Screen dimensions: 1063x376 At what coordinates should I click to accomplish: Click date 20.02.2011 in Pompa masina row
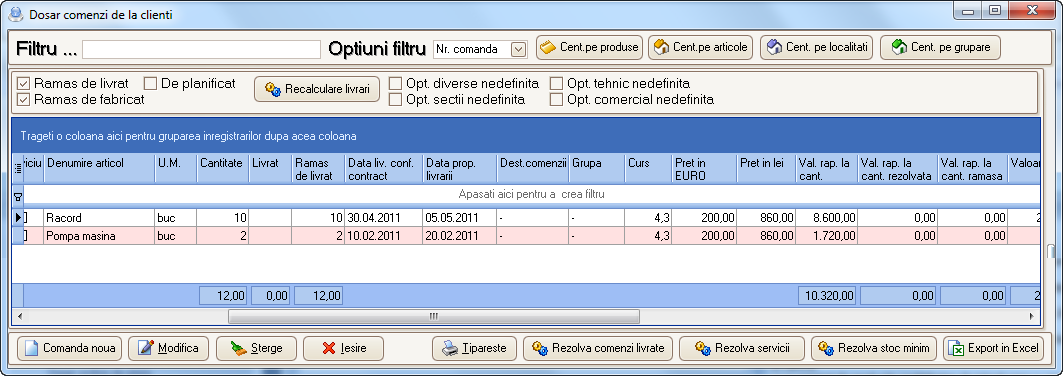click(460, 236)
